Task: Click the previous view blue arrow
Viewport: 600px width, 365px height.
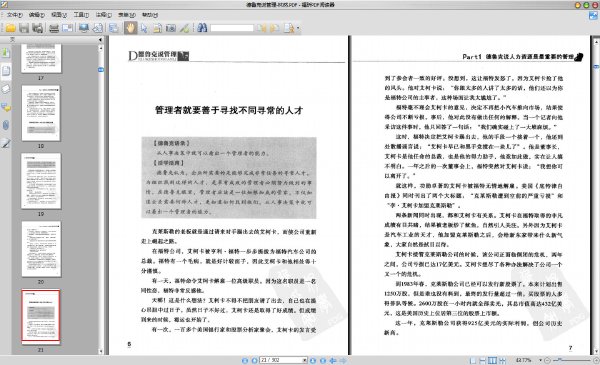Action: [333, 360]
